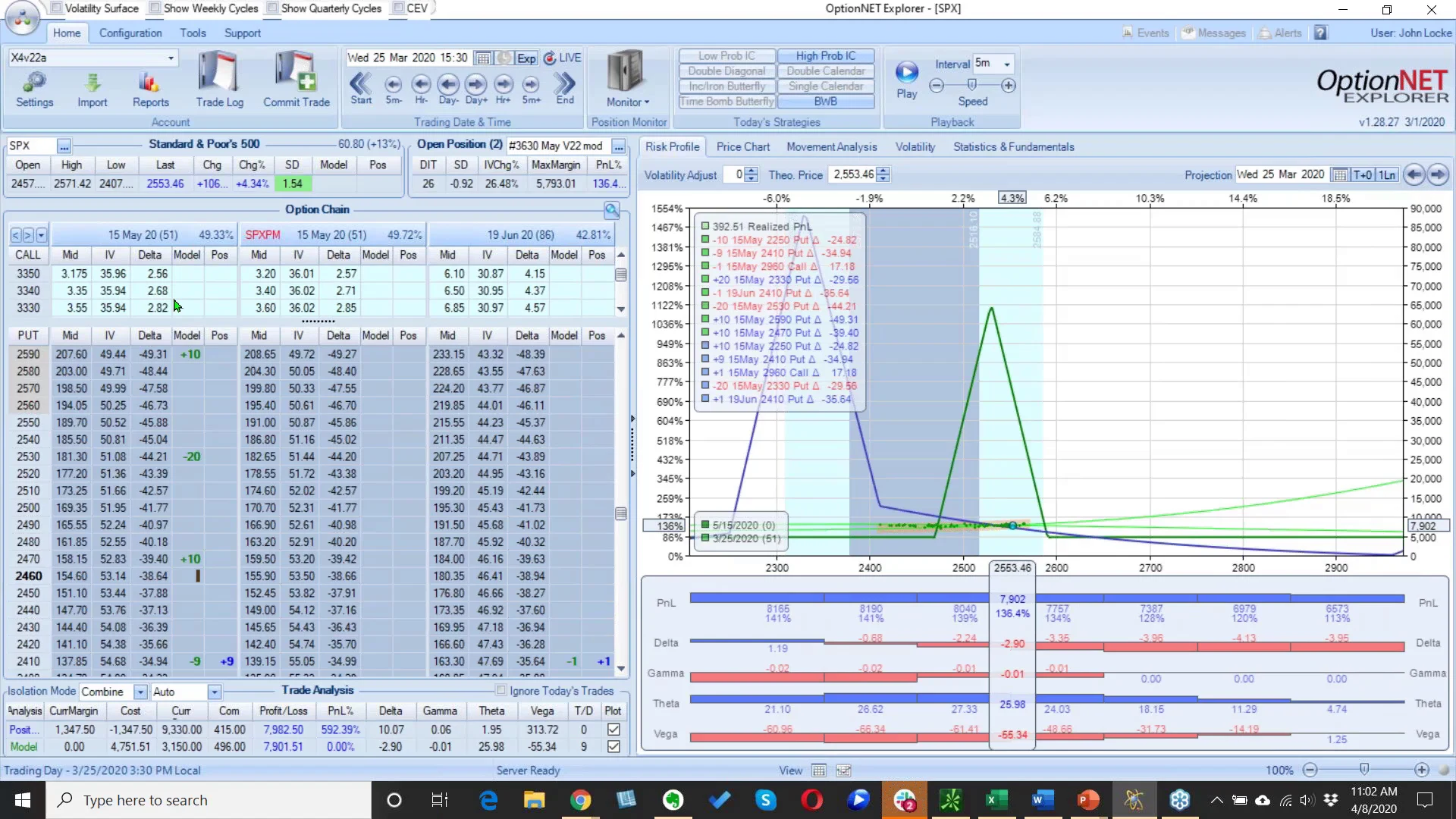Step forward five minutes with 5m+
Viewport: 1456px width, 819px height.
pos(531,88)
